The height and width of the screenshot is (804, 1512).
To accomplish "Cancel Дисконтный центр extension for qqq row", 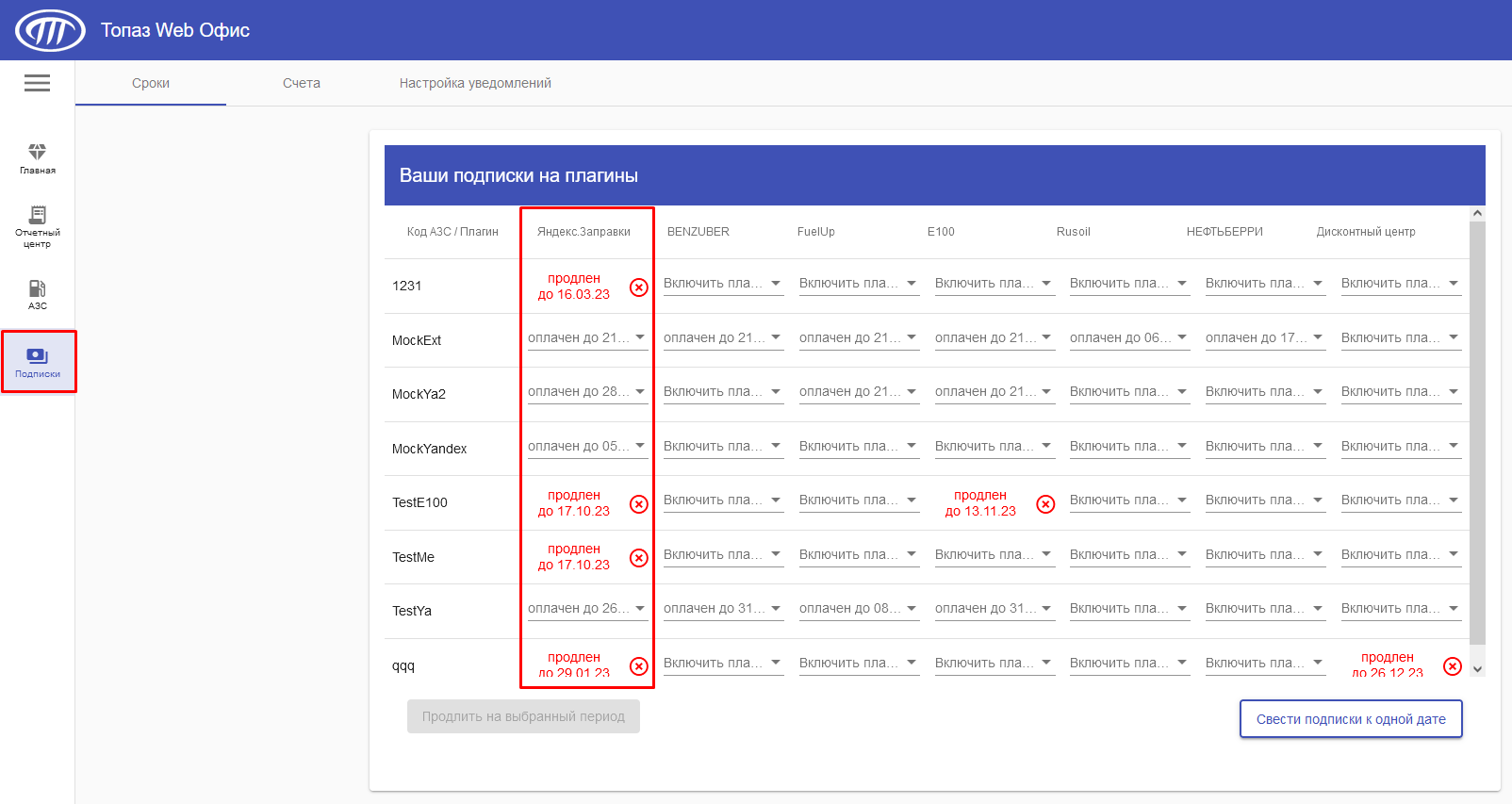I will tap(1453, 666).
